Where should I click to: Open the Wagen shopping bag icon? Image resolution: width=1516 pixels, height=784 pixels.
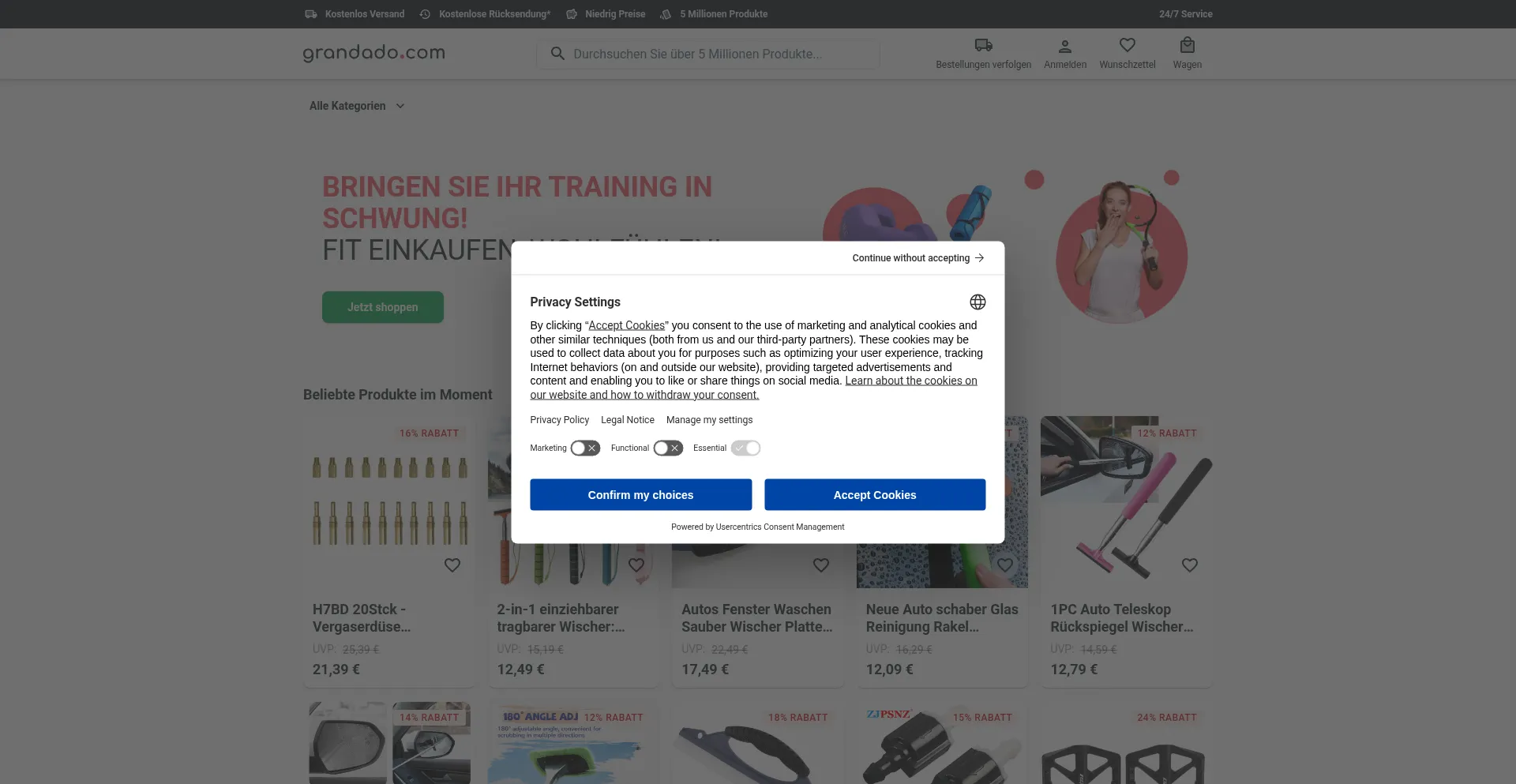[x=1187, y=46]
